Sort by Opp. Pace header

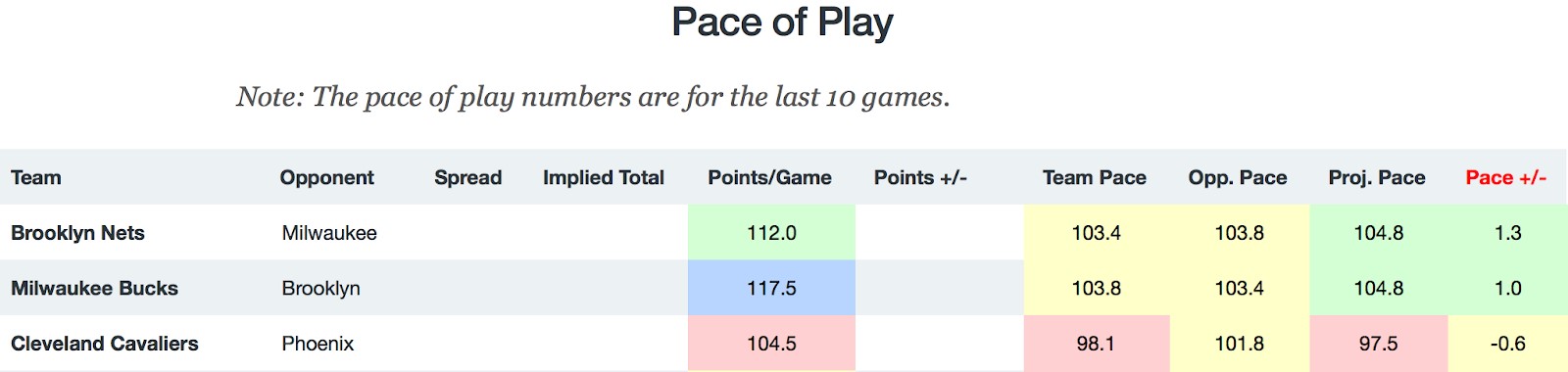click(x=1238, y=178)
